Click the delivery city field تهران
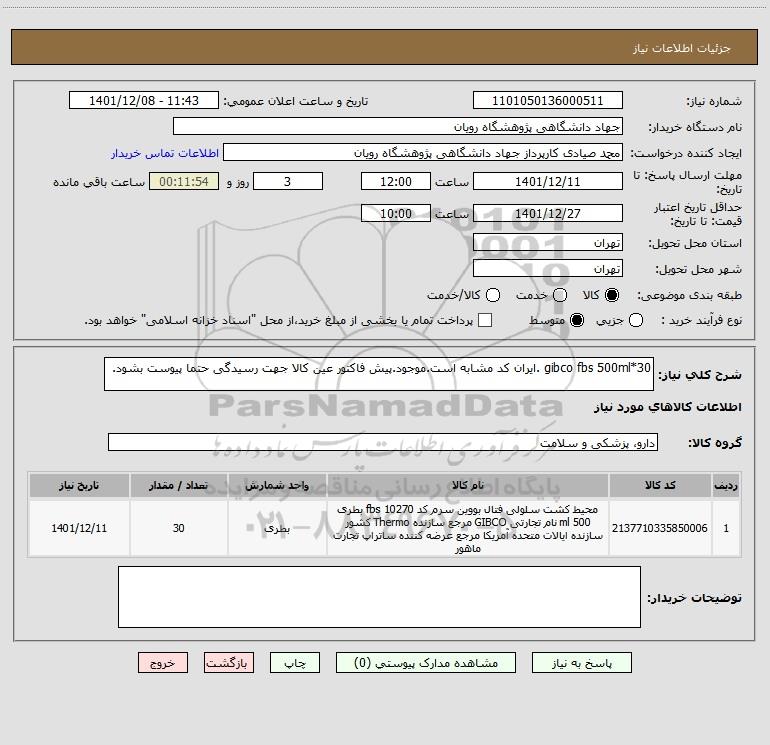 coord(548,269)
